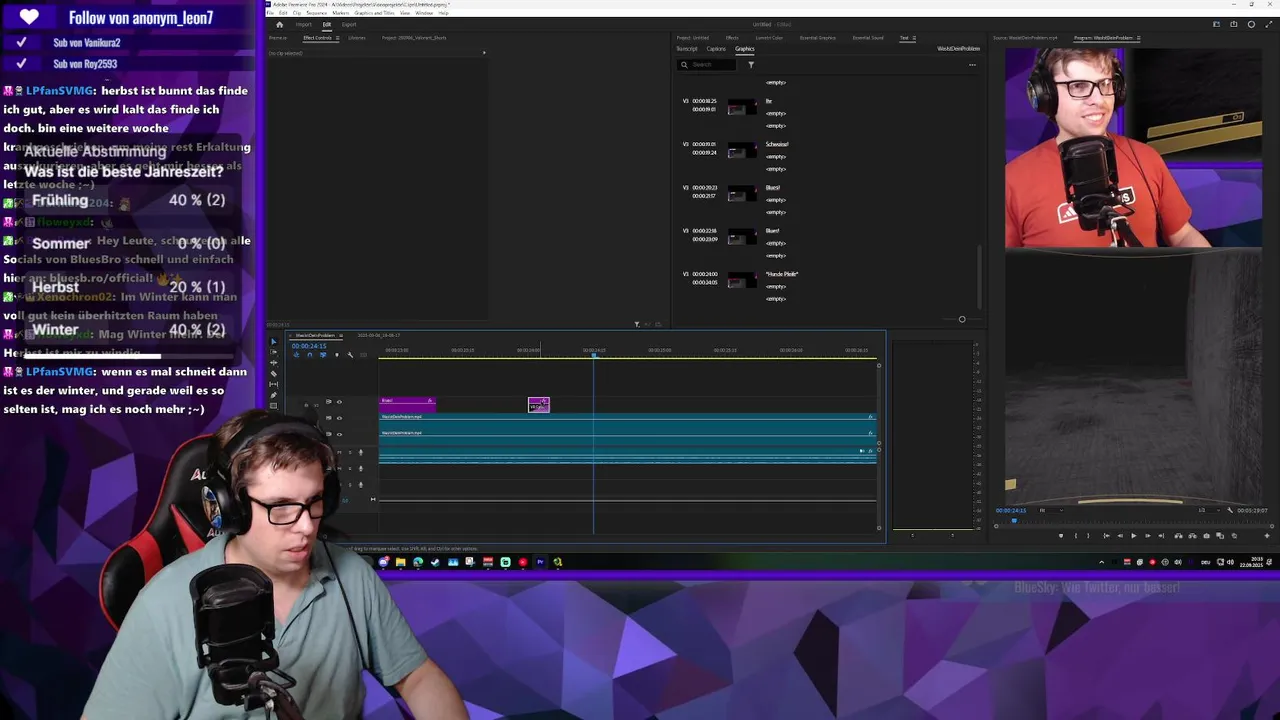Click the timeline playhead at 00:00:24:15
Viewport: 1280px width, 720px height.
tap(594, 355)
